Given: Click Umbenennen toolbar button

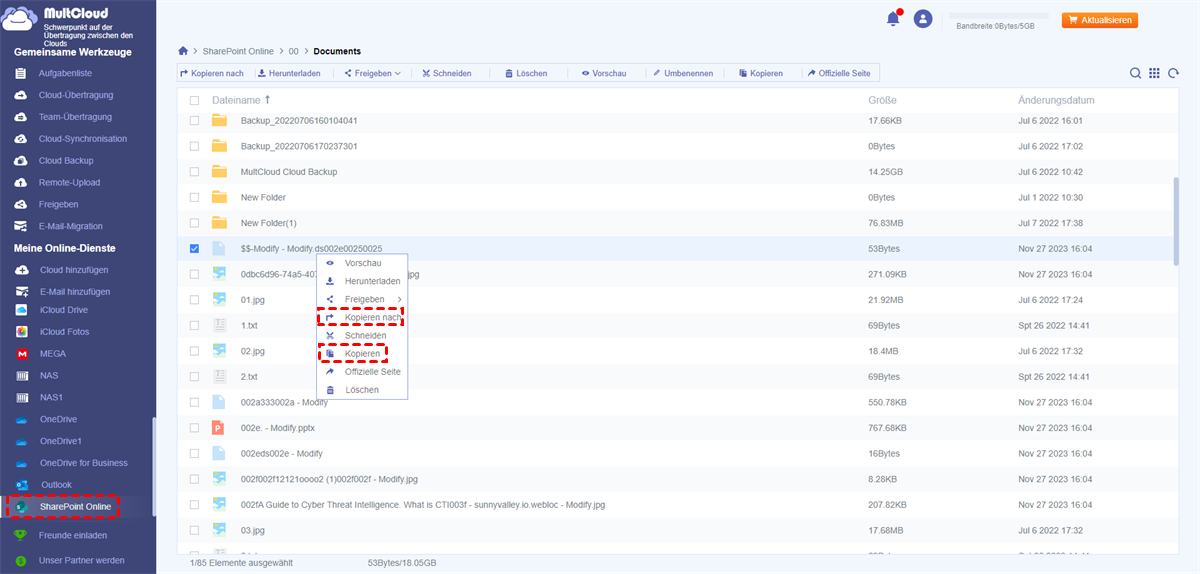Looking at the screenshot, I should pos(683,73).
